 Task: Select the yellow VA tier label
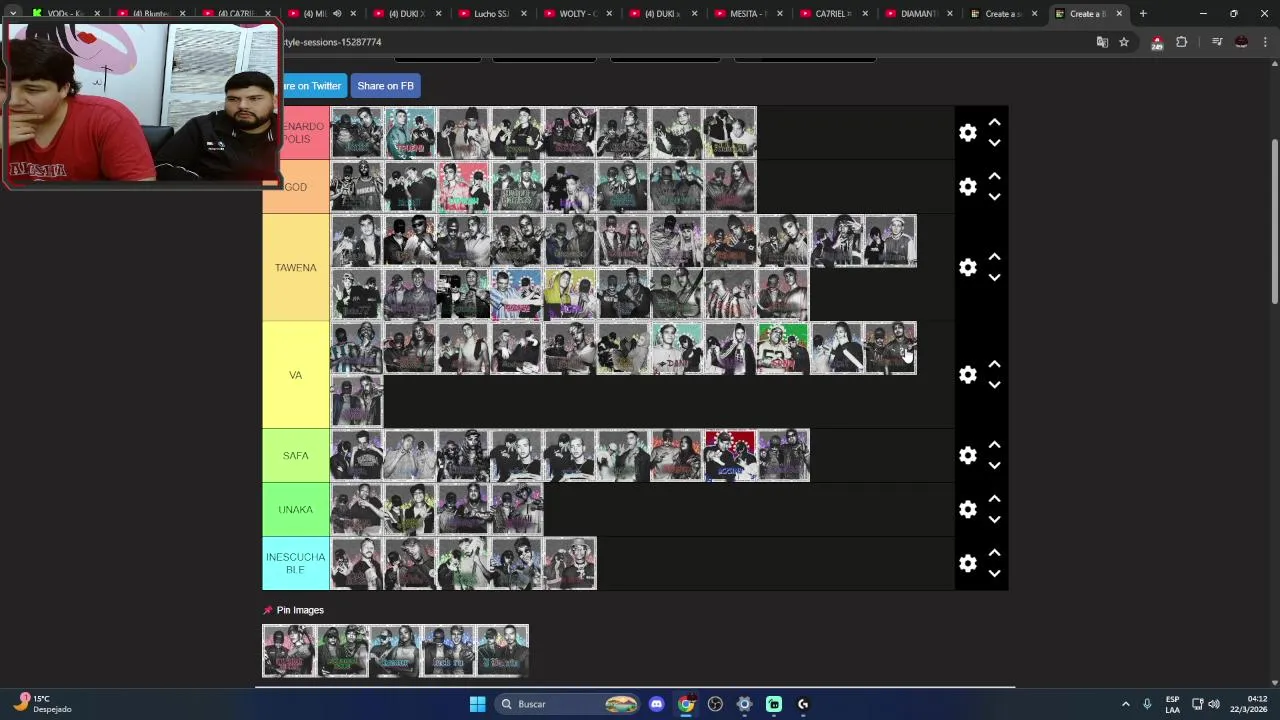coord(296,374)
